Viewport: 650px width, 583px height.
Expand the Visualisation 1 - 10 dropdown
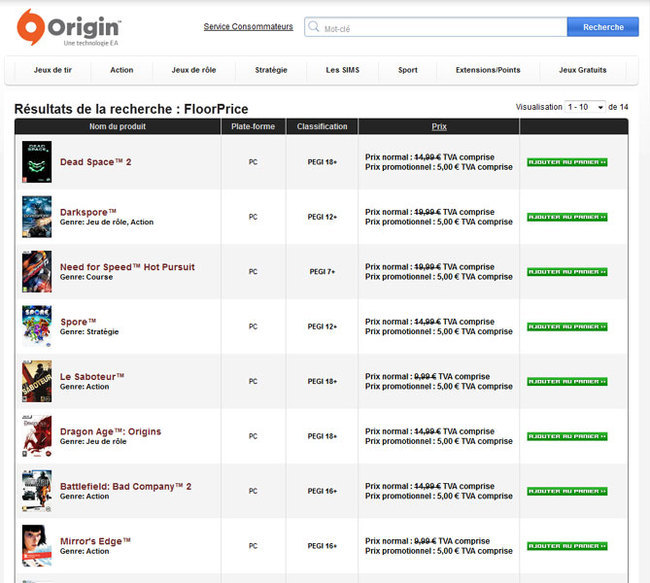click(x=585, y=107)
